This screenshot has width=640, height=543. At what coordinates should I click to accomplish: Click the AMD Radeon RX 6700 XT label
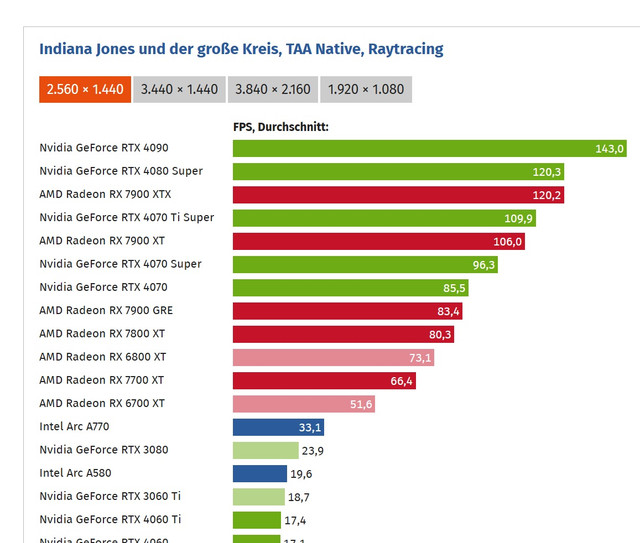pos(102,404)
